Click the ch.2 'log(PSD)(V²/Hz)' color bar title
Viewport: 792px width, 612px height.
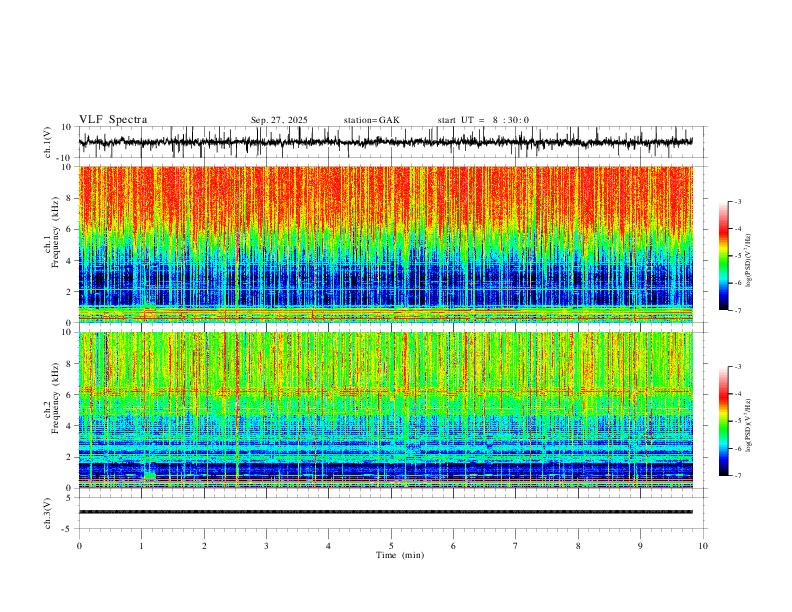click(749, 425)
